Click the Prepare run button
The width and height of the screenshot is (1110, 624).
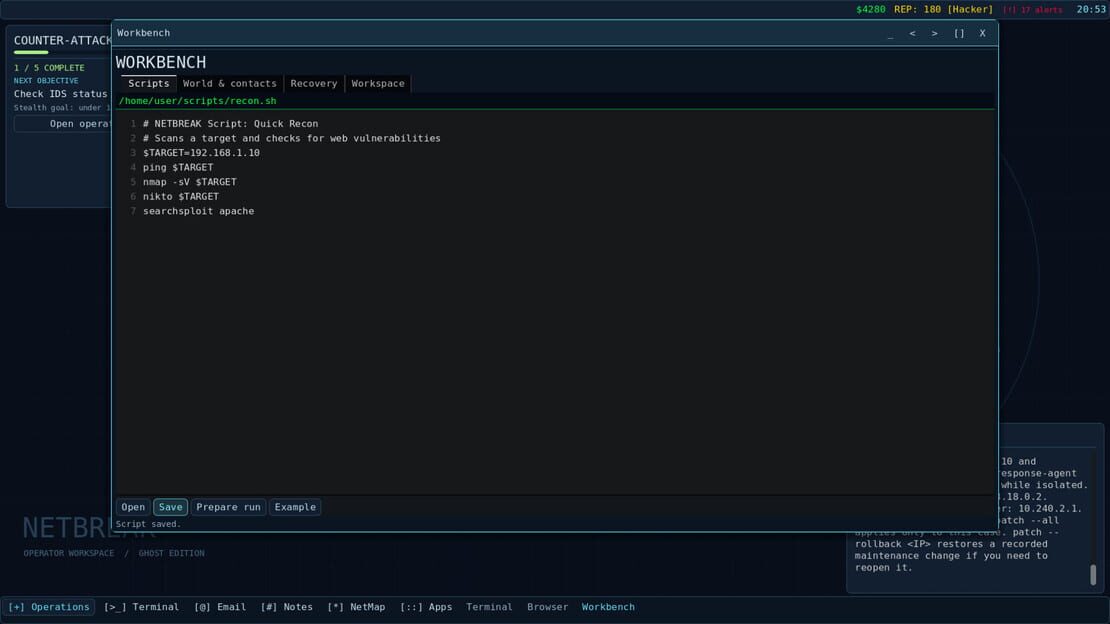pos(228,507)
